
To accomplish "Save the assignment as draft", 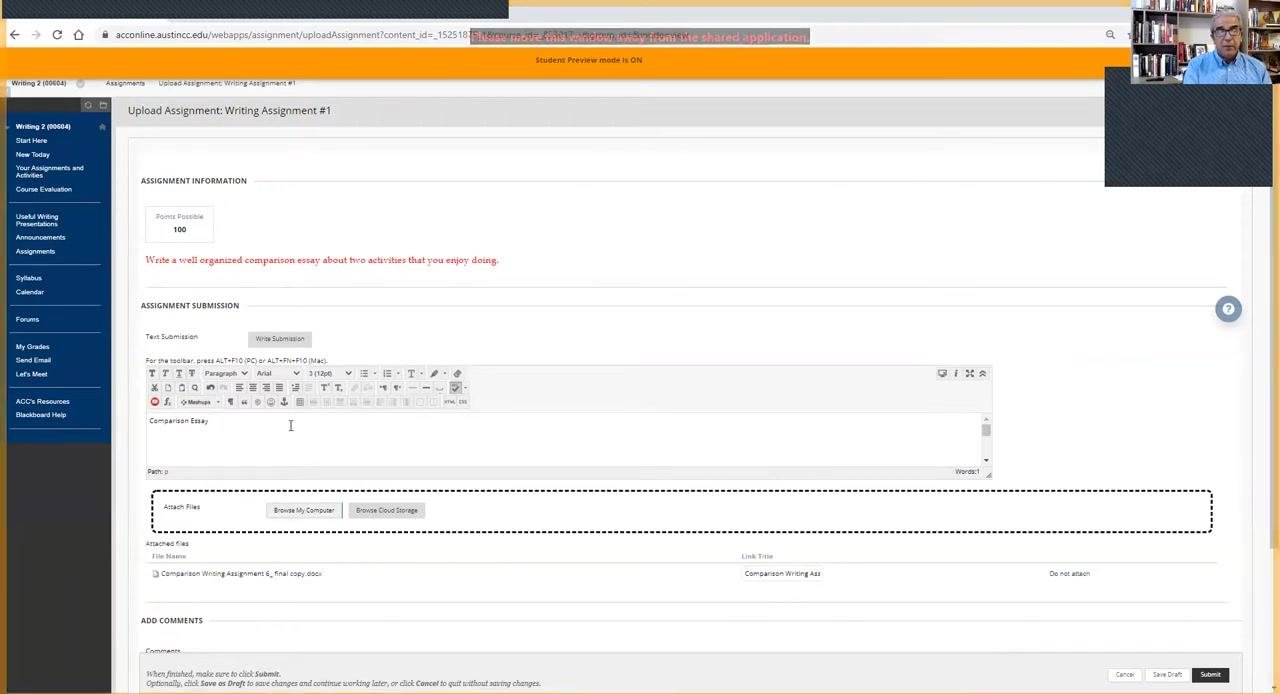I will coord(1167,675).
